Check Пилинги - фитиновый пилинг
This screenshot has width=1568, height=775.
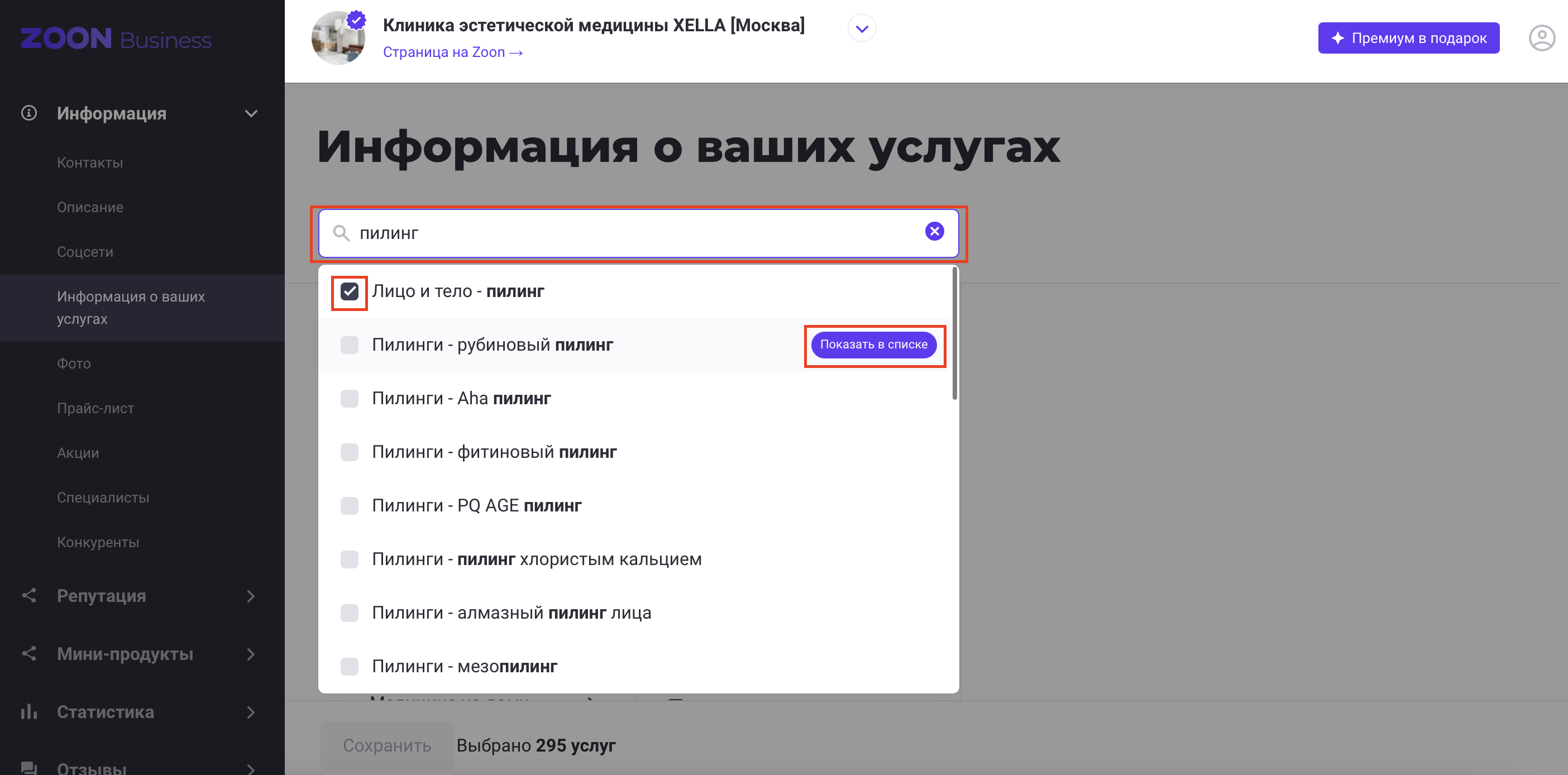point(350,452)
